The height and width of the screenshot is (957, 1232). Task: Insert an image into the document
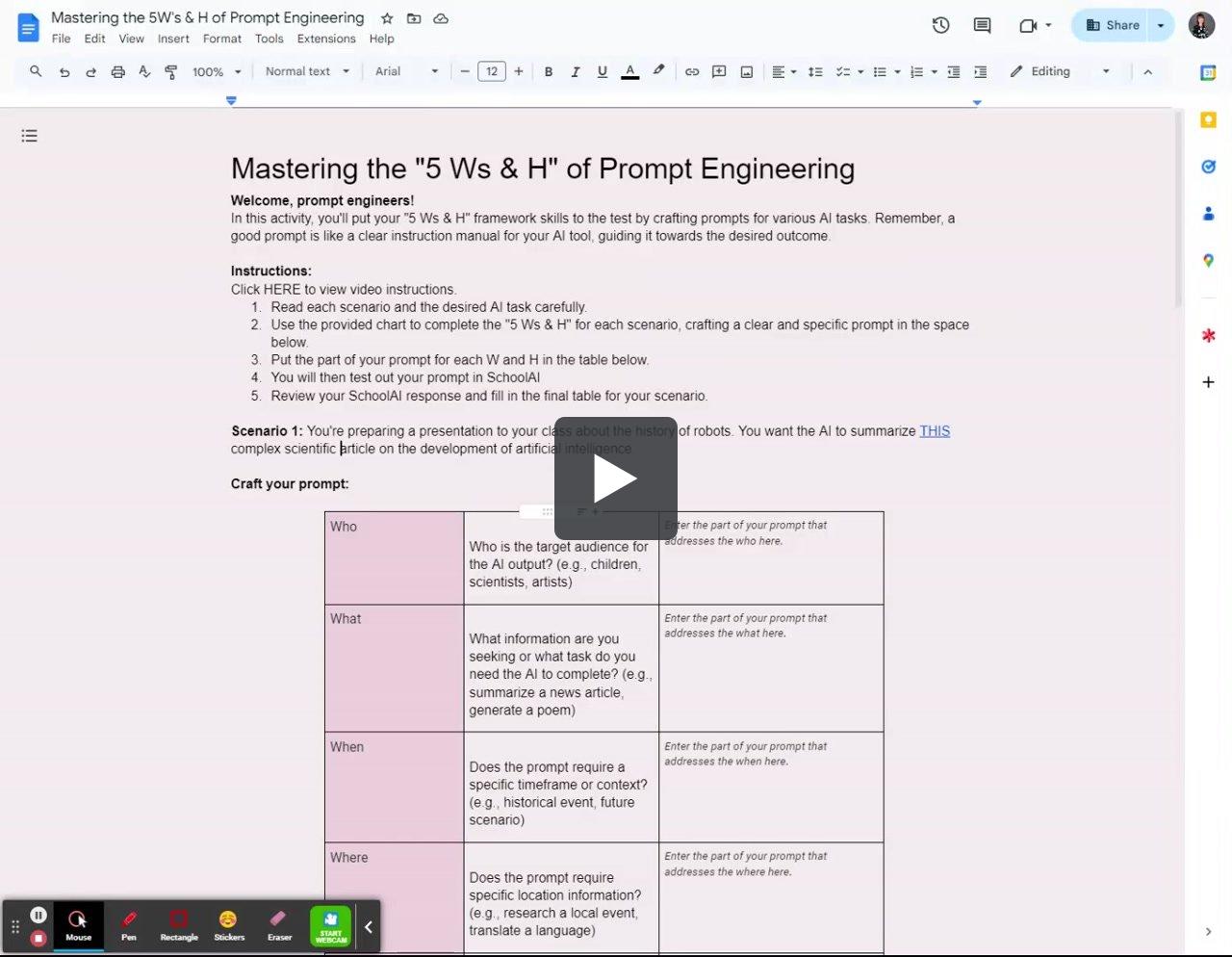[746, 71]
